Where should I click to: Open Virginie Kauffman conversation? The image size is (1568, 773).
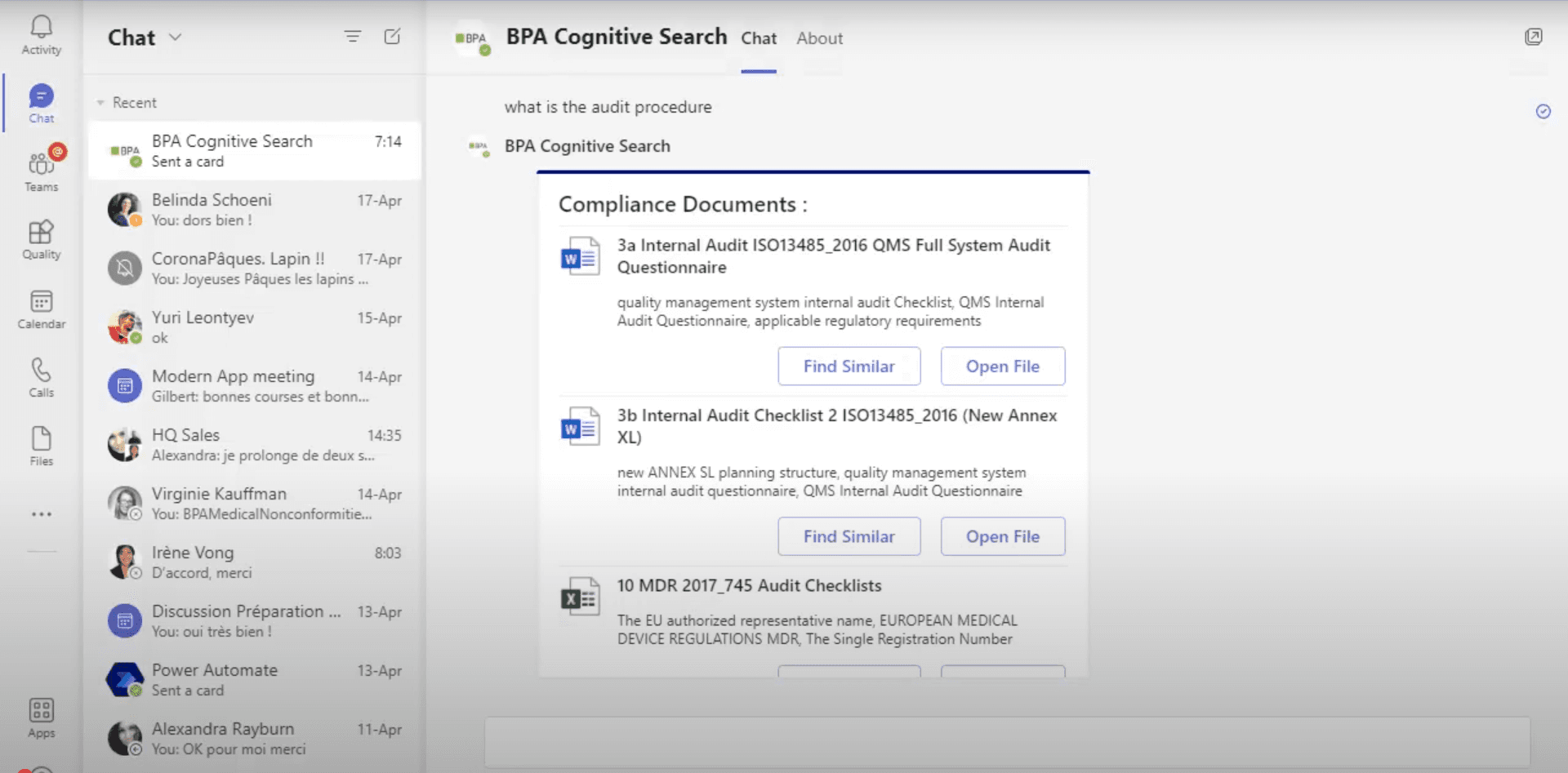click(x=255, y=504)
